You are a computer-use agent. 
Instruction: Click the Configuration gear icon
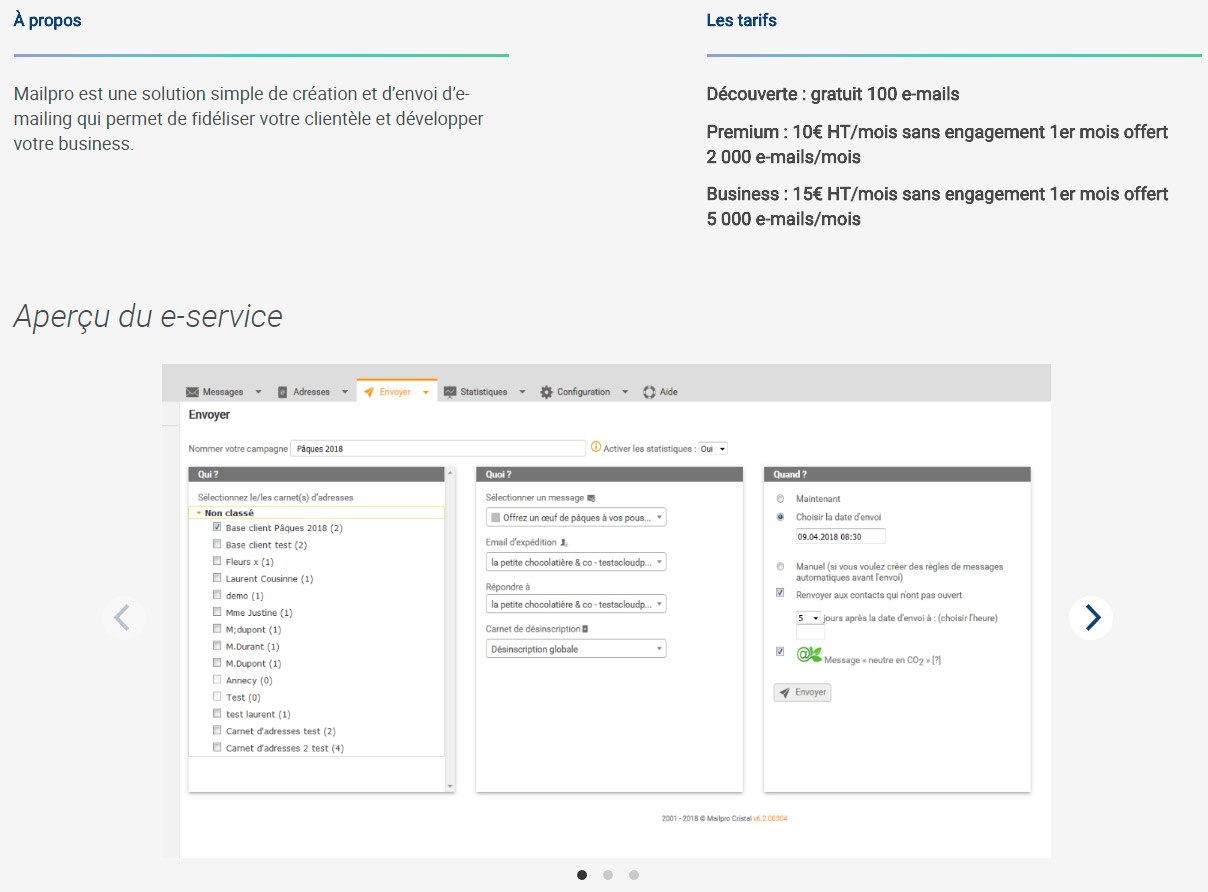click(546, 392)
